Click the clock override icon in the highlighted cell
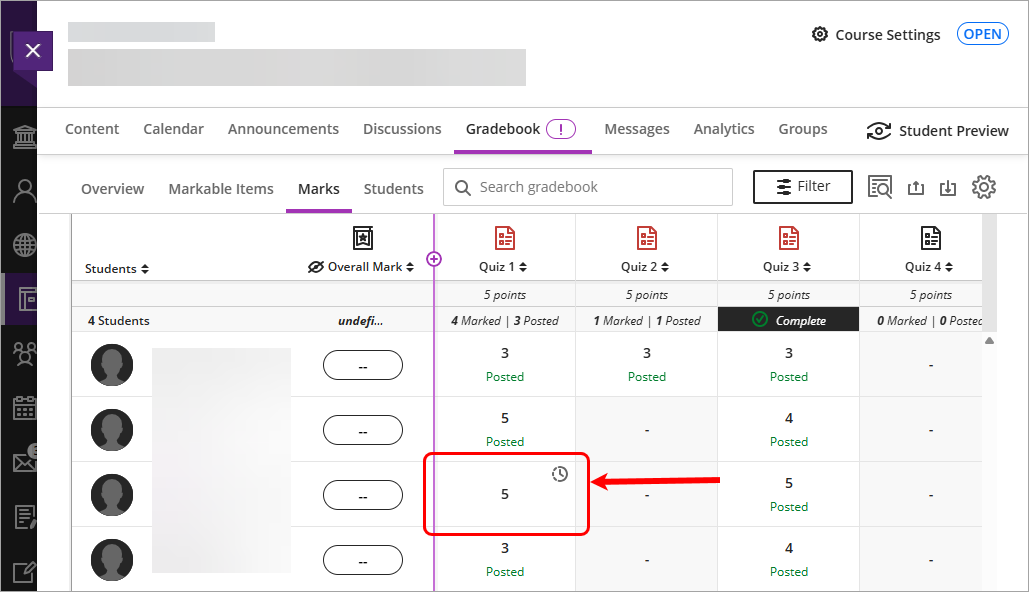This screenshot has height=592, width=1029. [x=559, y=473]
